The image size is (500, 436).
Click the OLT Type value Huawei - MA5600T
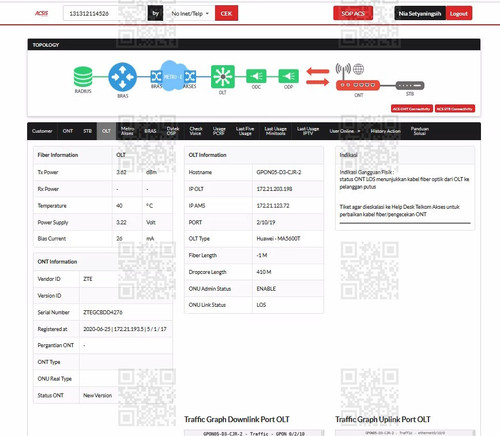click(278, 239)
